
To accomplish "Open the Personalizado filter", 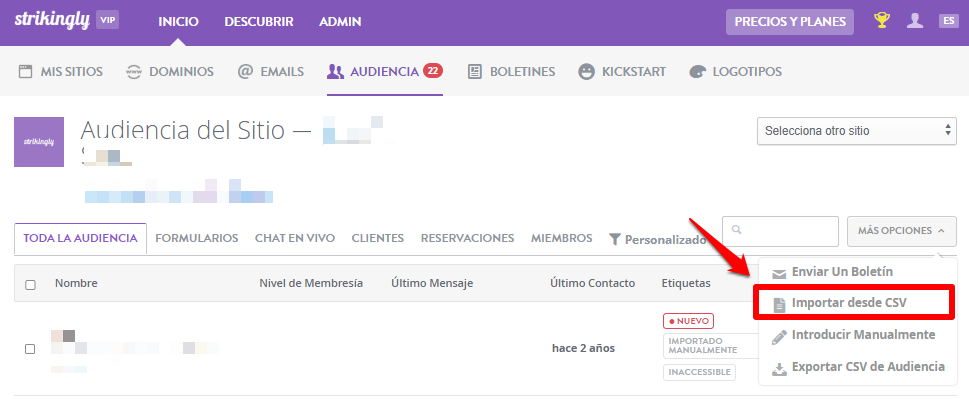I will click(x=658, y=240).
